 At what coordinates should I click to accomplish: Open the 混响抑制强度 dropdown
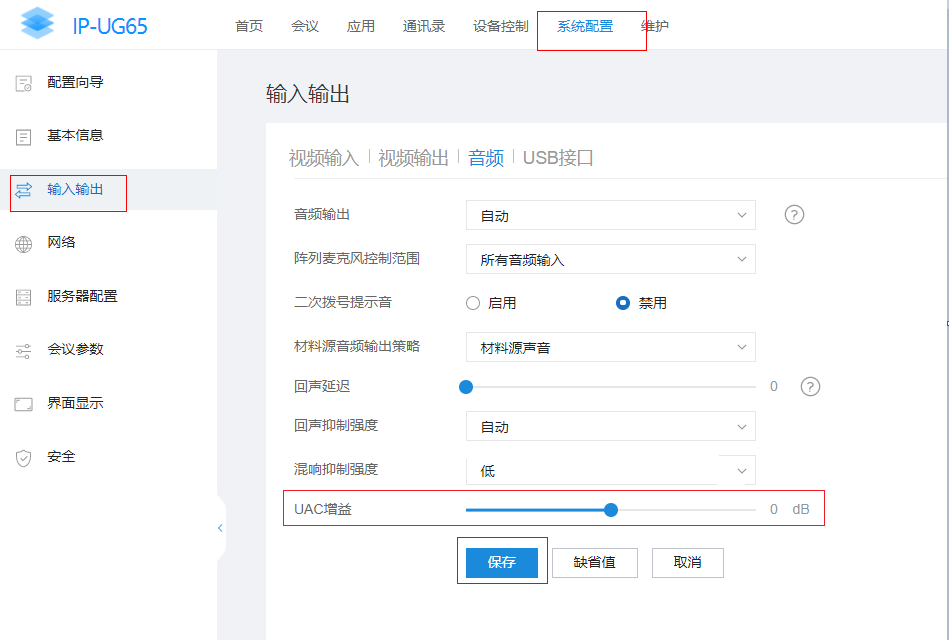(x=611, y=470)
